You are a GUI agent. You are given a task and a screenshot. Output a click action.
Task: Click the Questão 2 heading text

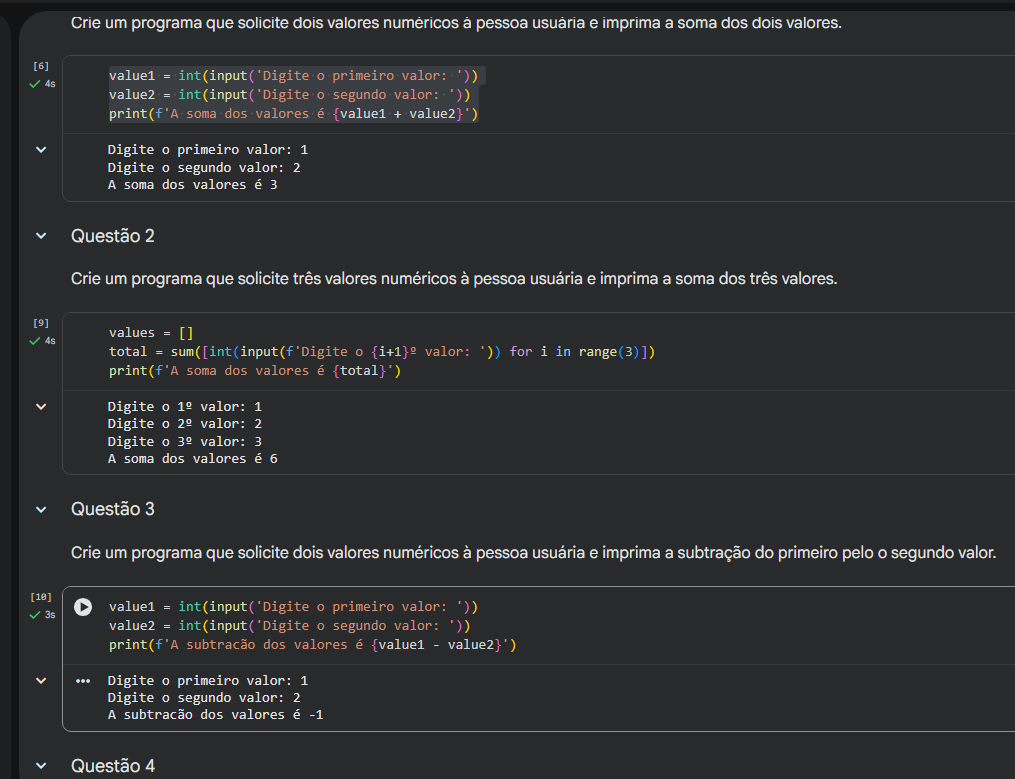pyautogui.click(x=113, y=236)
